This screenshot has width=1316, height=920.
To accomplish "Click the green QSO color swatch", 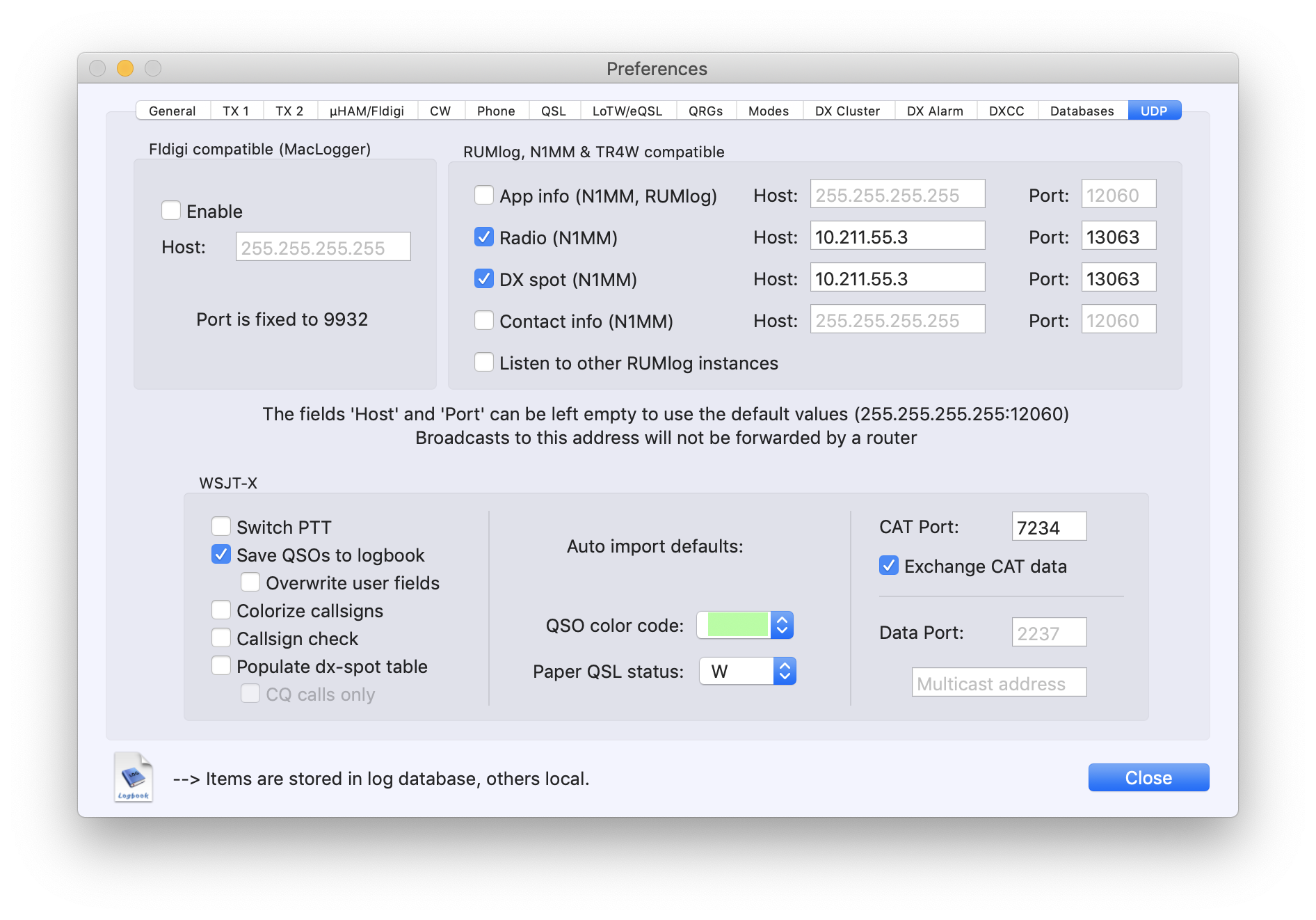I will tap(737, 625).
